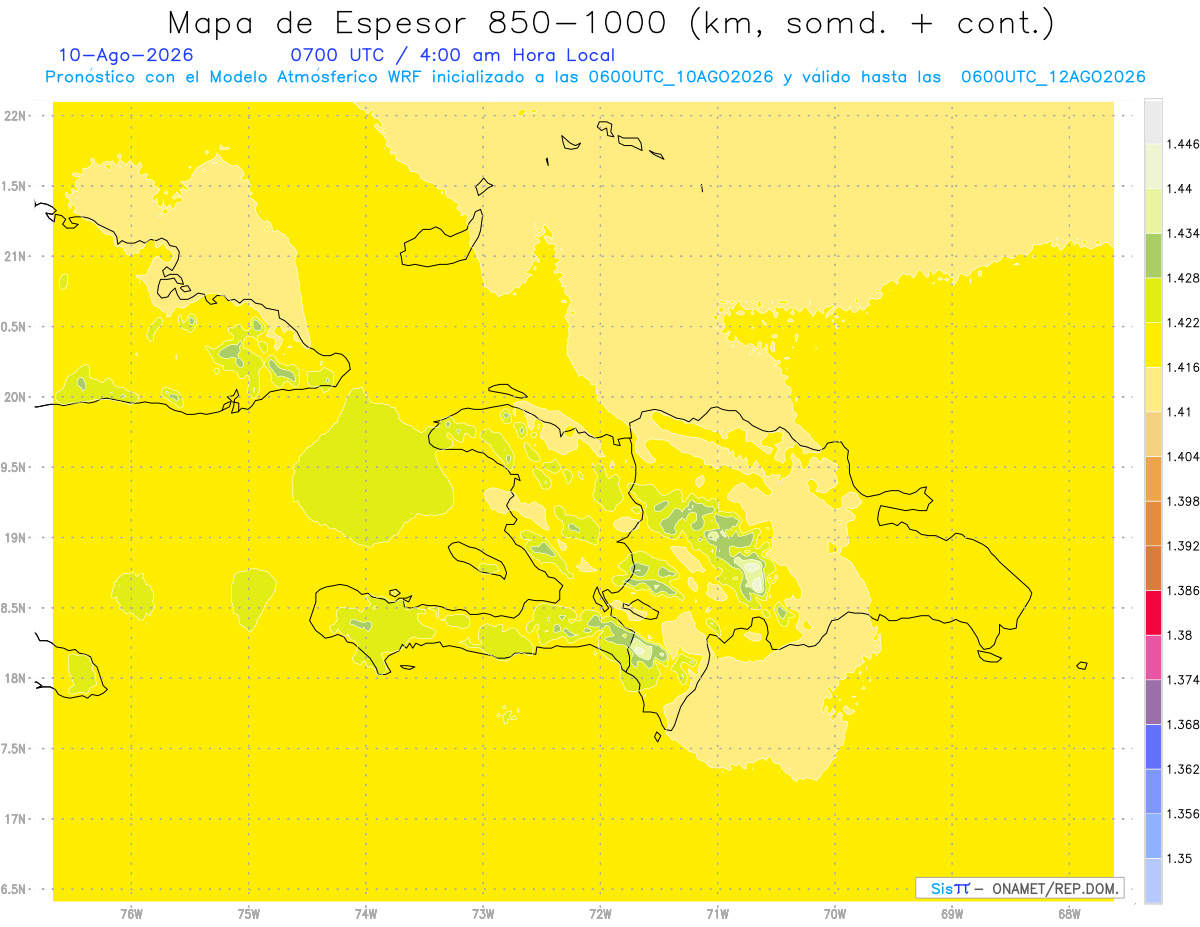The image size is (1200, 927).
Task: Click the longitude label '74W'
Action: pos(365,913)
